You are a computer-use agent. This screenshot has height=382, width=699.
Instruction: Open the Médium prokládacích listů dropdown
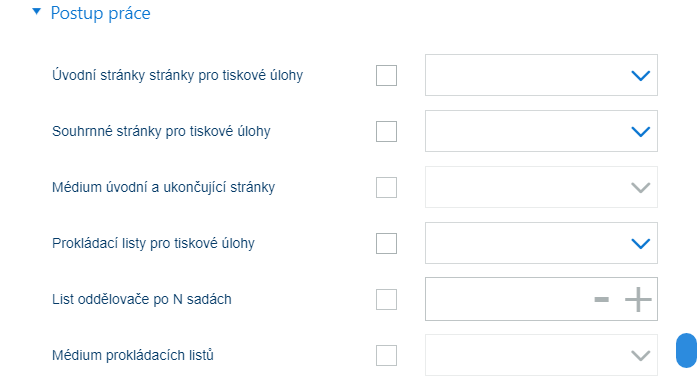coord(541,355)
